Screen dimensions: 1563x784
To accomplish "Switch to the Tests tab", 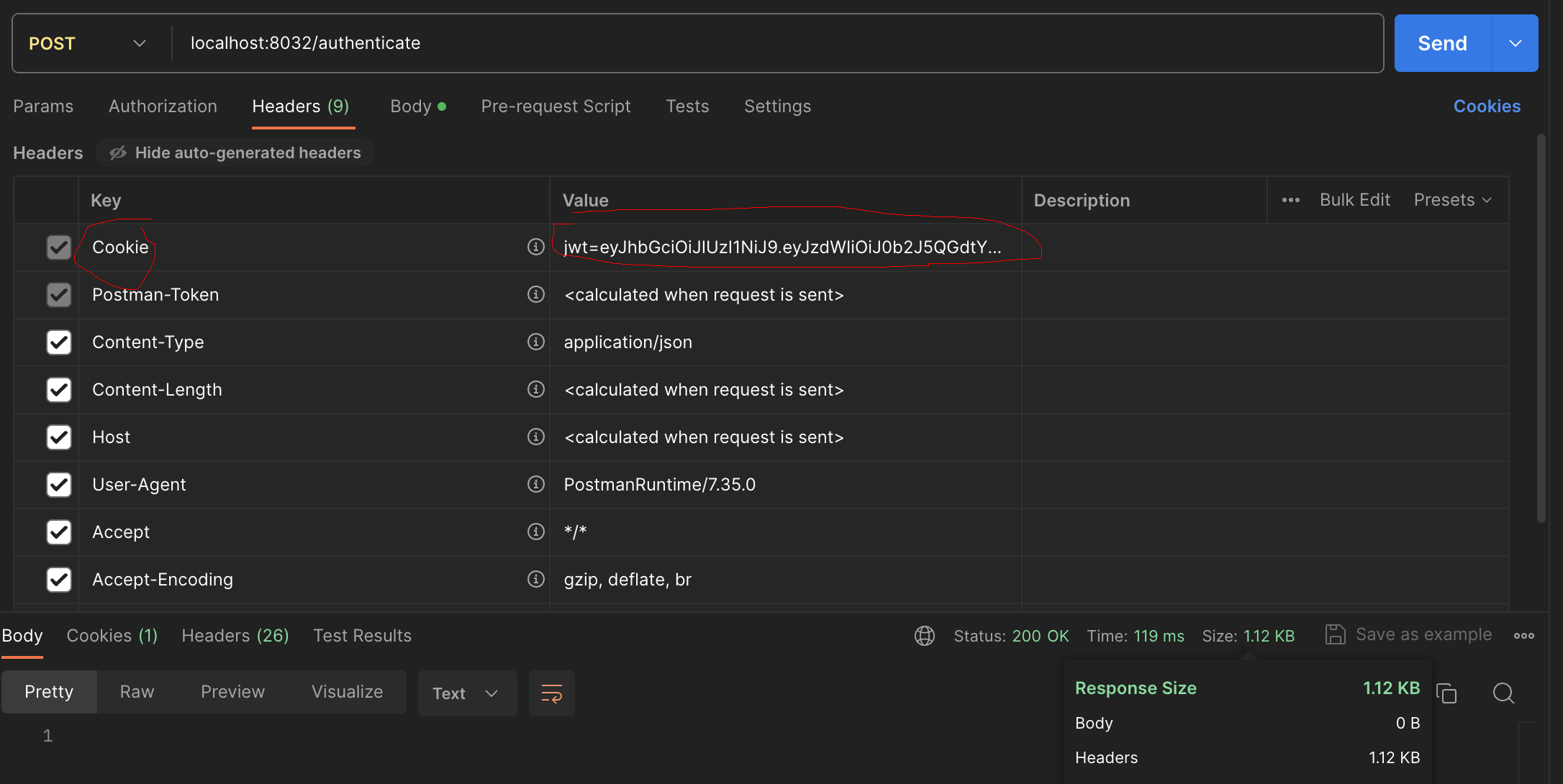I will click(687, 106).
